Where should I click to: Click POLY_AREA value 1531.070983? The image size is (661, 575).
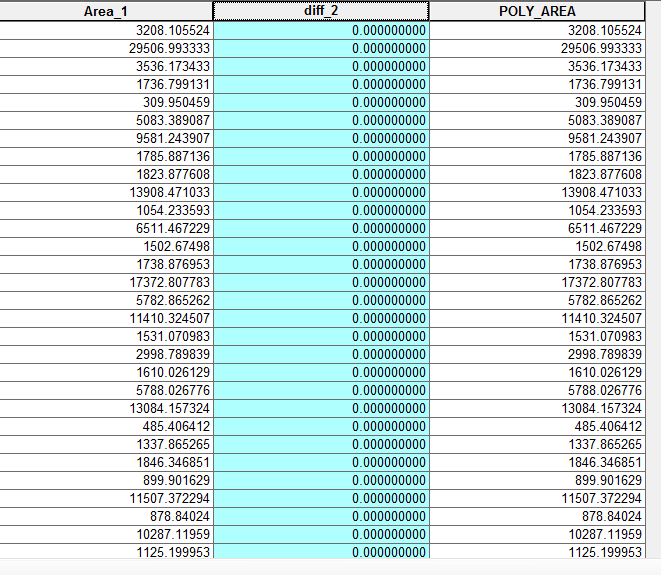(x=605, y=336)
